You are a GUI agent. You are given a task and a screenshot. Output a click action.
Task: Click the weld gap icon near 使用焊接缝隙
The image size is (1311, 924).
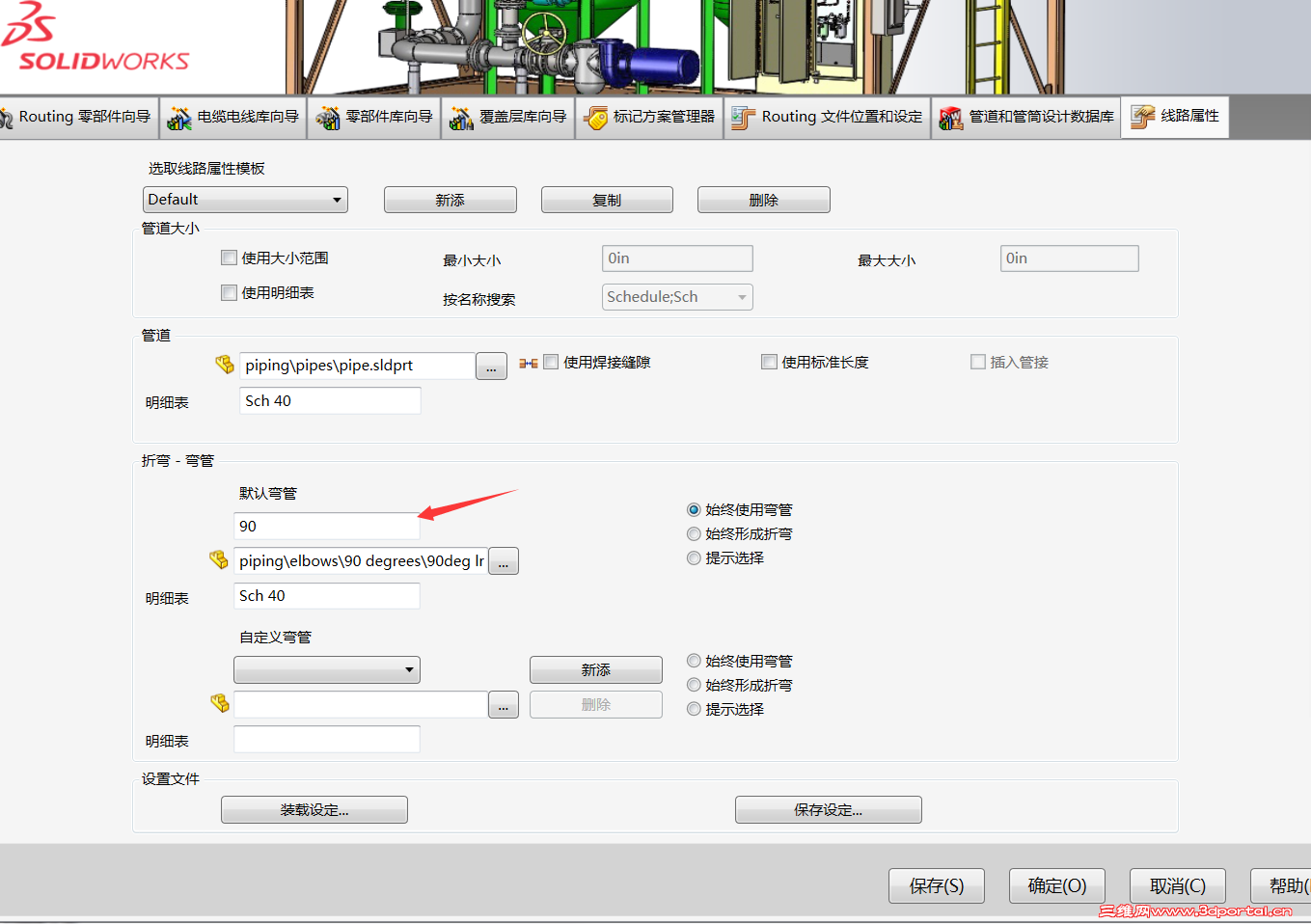point(529,364)
